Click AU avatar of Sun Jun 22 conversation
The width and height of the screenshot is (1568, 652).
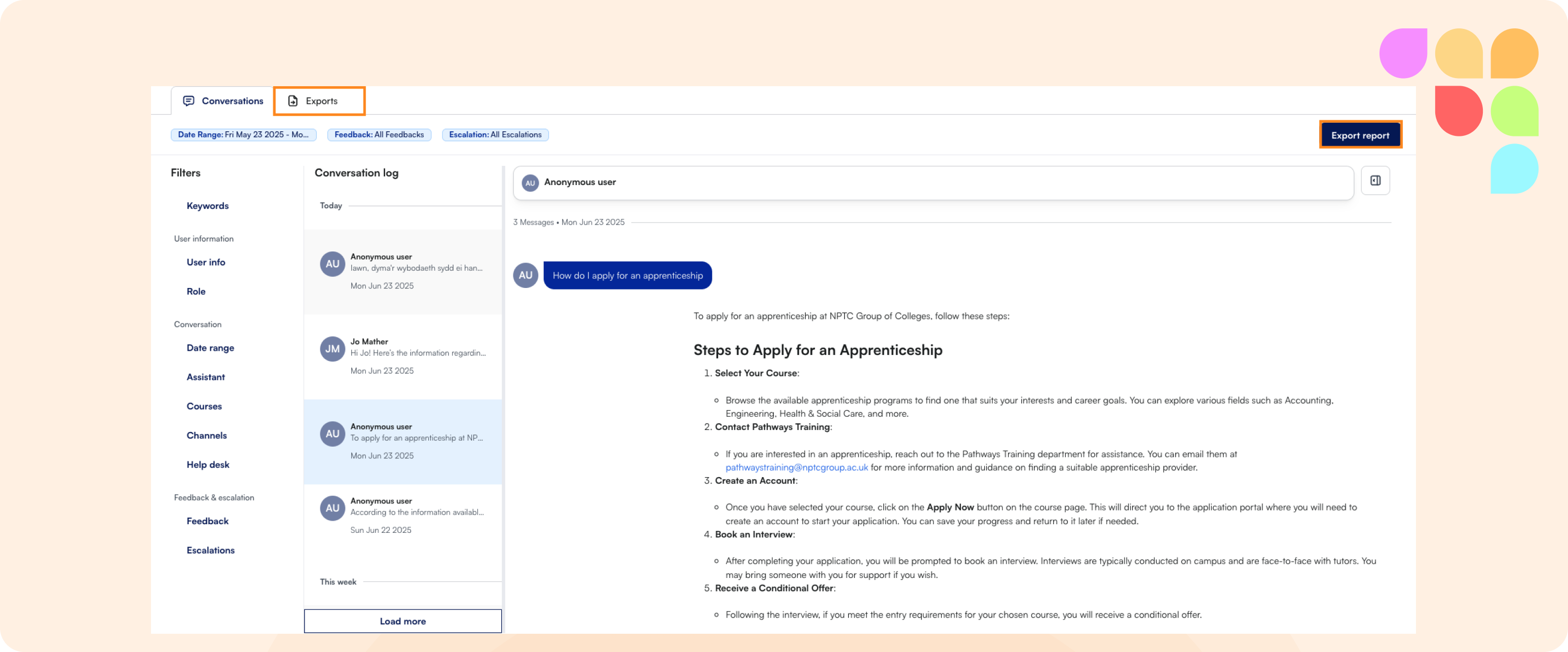click(x=332, y=509)
